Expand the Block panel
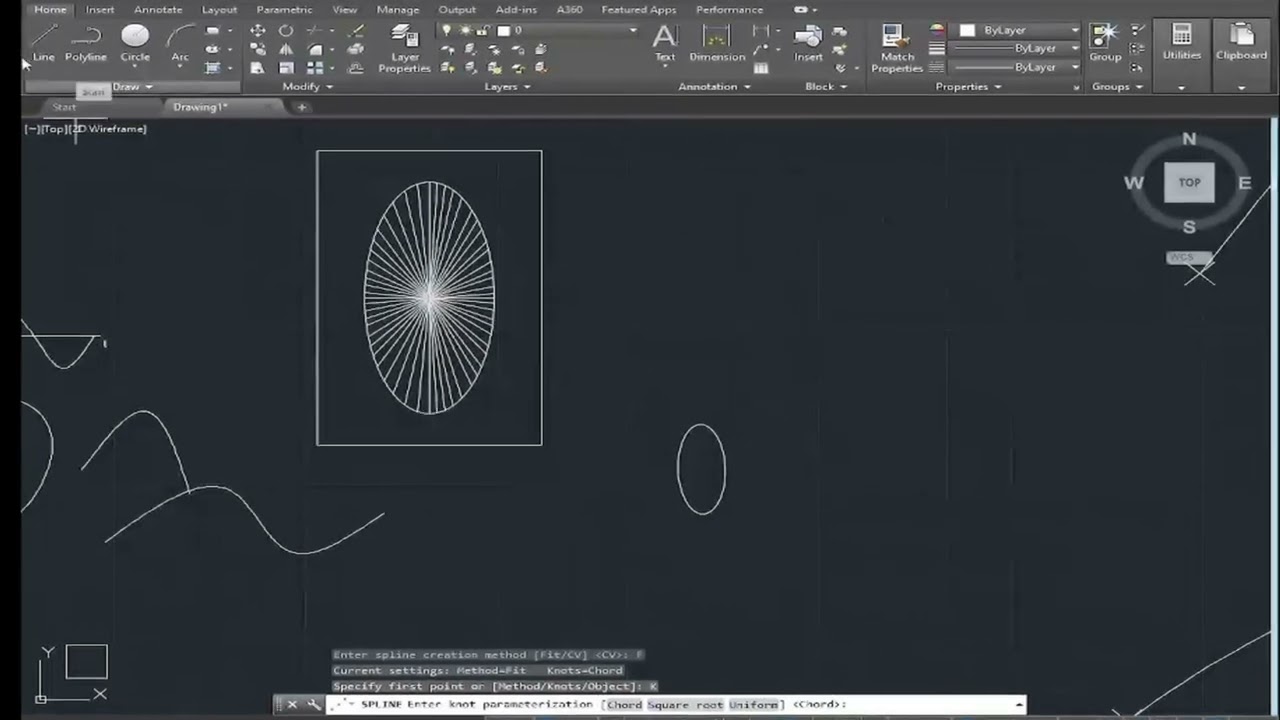The image size is (1280, 720). [x=826, y=87]
